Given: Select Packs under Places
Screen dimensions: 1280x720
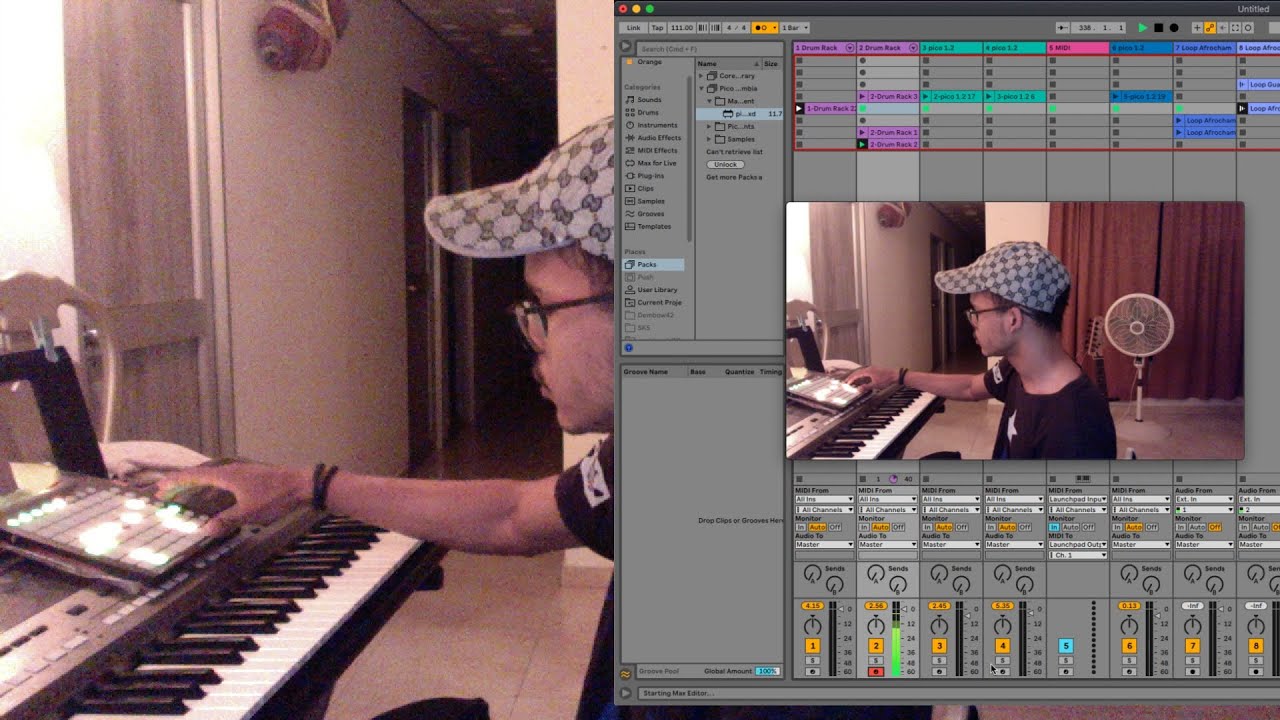Looking at the screenshot, I should pos(654,264).
